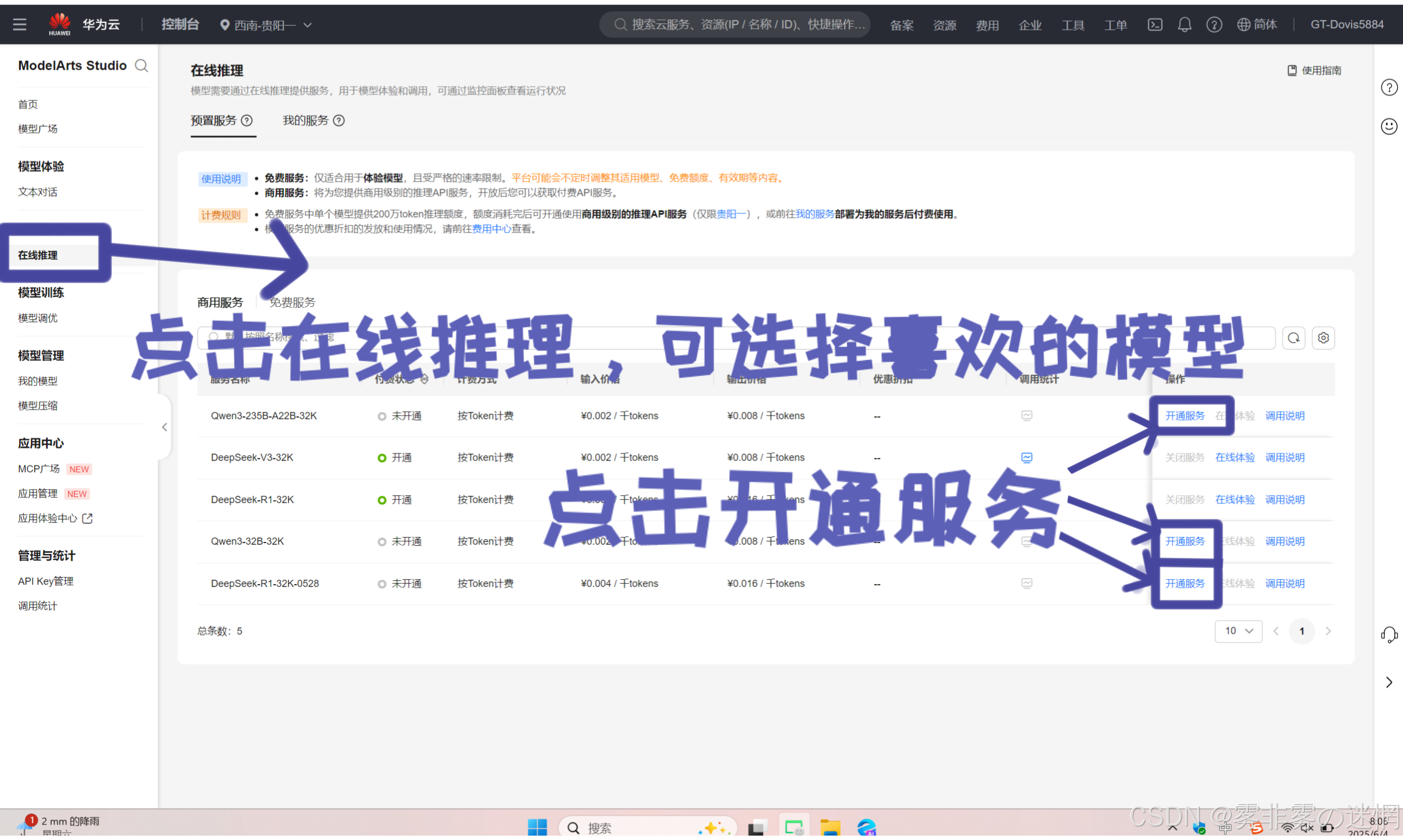Open table column settings gear
The height and width of the screenshot is (840, 1403).
(x=1323, y=338)
